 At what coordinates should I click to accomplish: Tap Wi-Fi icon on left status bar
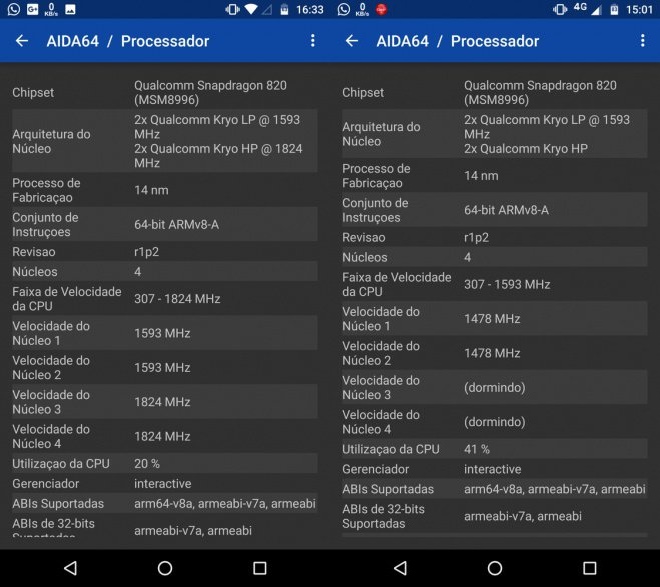[251, 9]
